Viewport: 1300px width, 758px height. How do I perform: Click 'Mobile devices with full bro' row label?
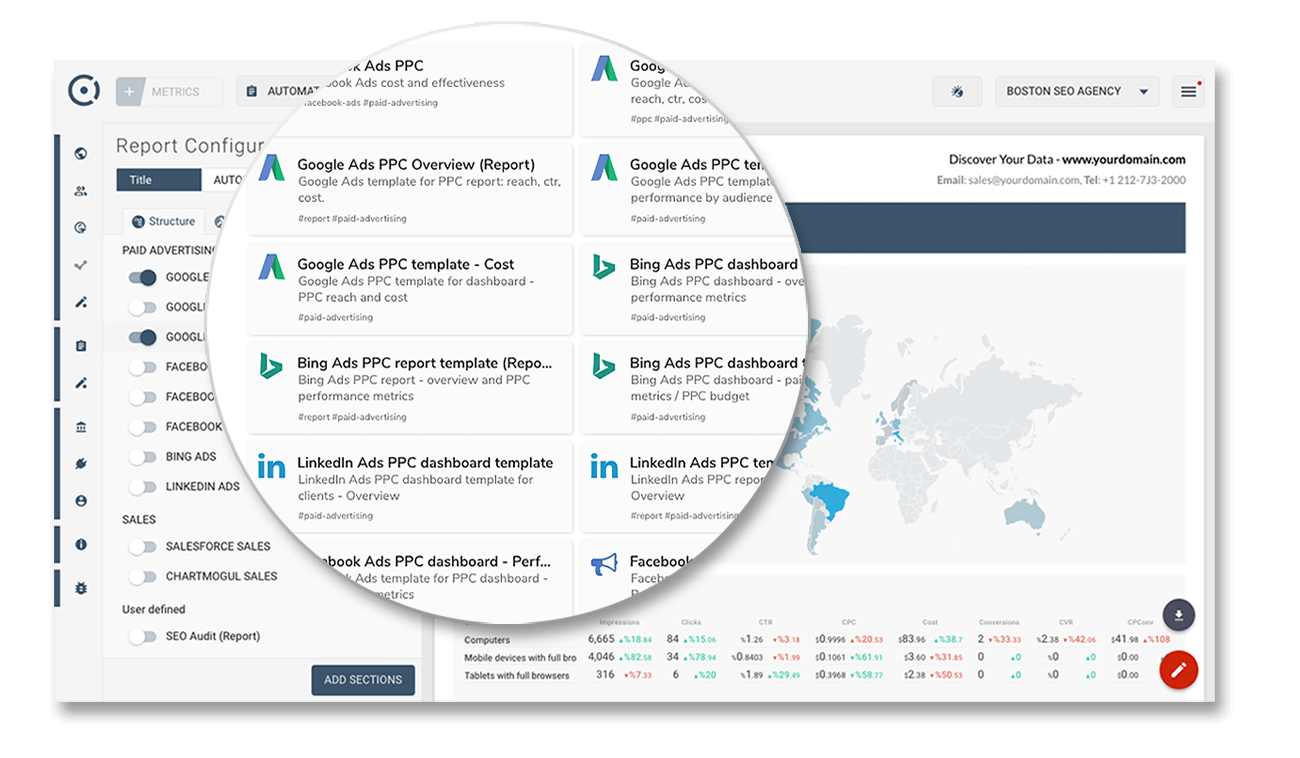click(520, 658)
